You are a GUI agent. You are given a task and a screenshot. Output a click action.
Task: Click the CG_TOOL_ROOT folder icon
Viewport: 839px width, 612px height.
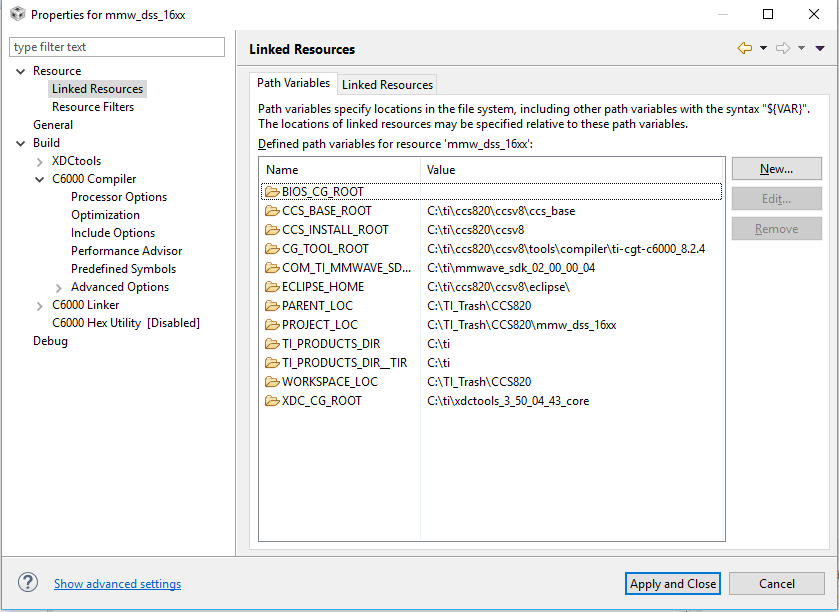point(271,249)
